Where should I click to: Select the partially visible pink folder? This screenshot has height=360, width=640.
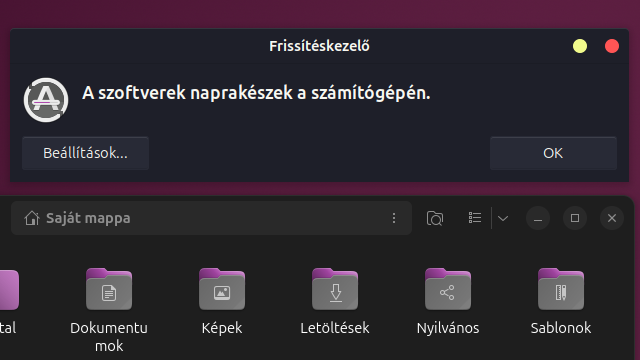point(9,289)
